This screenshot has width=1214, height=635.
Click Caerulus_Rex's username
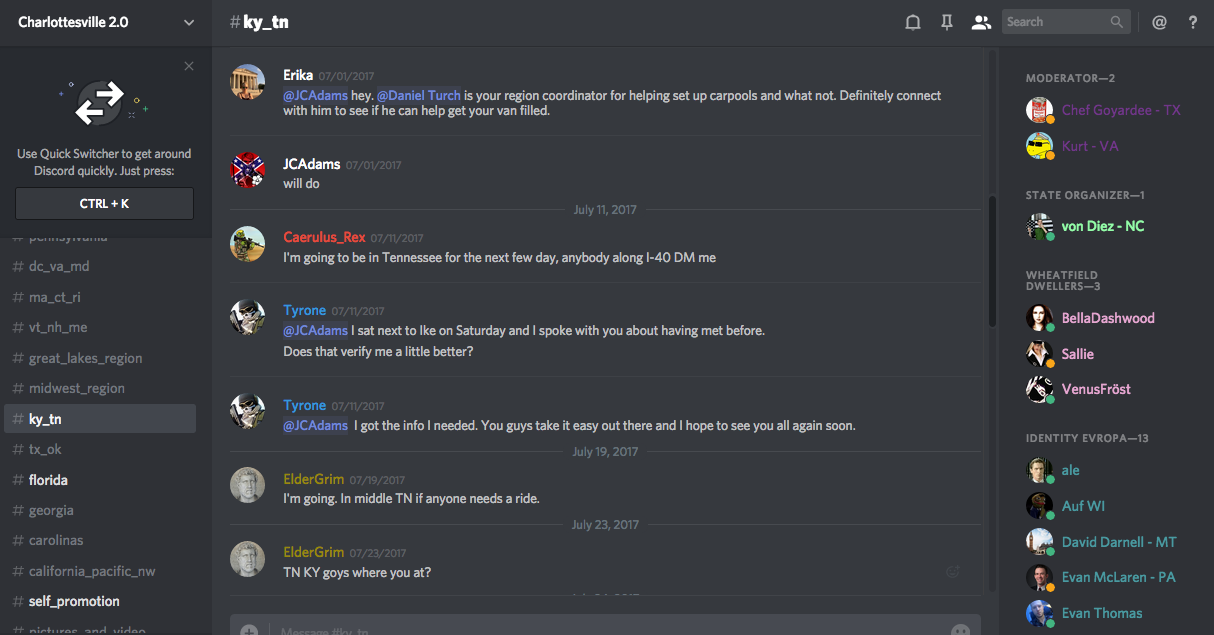pos(324,237)
